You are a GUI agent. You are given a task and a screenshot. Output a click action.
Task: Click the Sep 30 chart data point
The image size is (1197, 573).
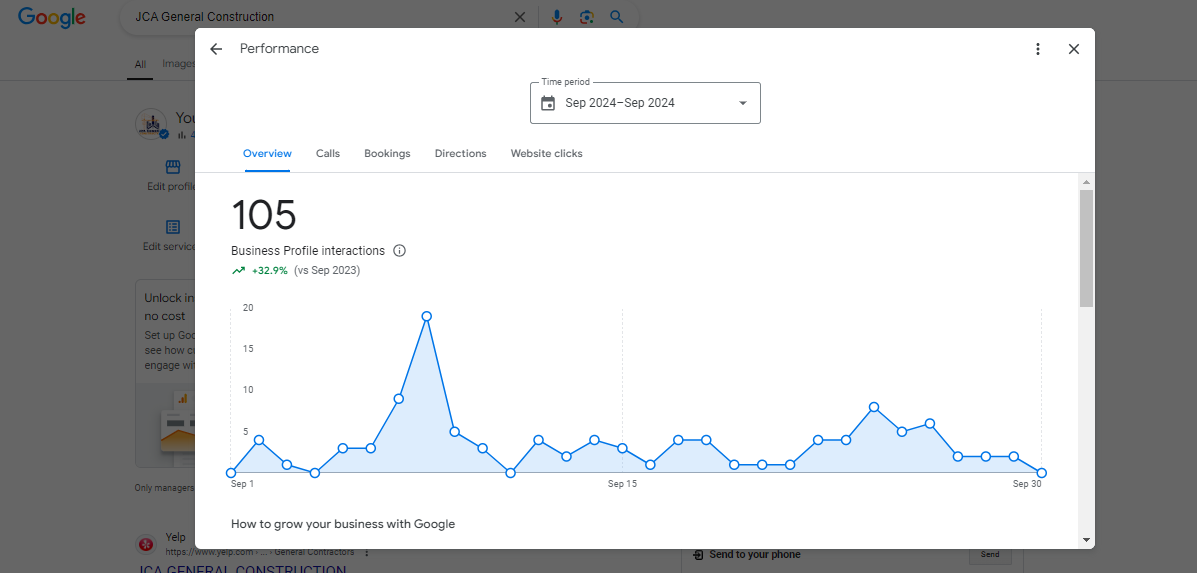click(x=1042, y=473)
